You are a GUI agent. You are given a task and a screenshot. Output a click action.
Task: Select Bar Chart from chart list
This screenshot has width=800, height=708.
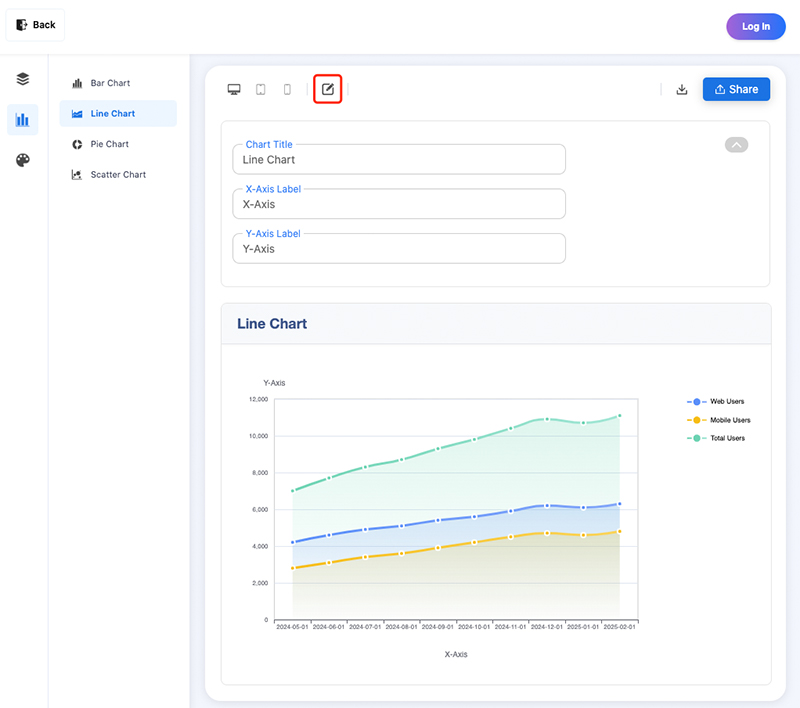pos(110,83)
